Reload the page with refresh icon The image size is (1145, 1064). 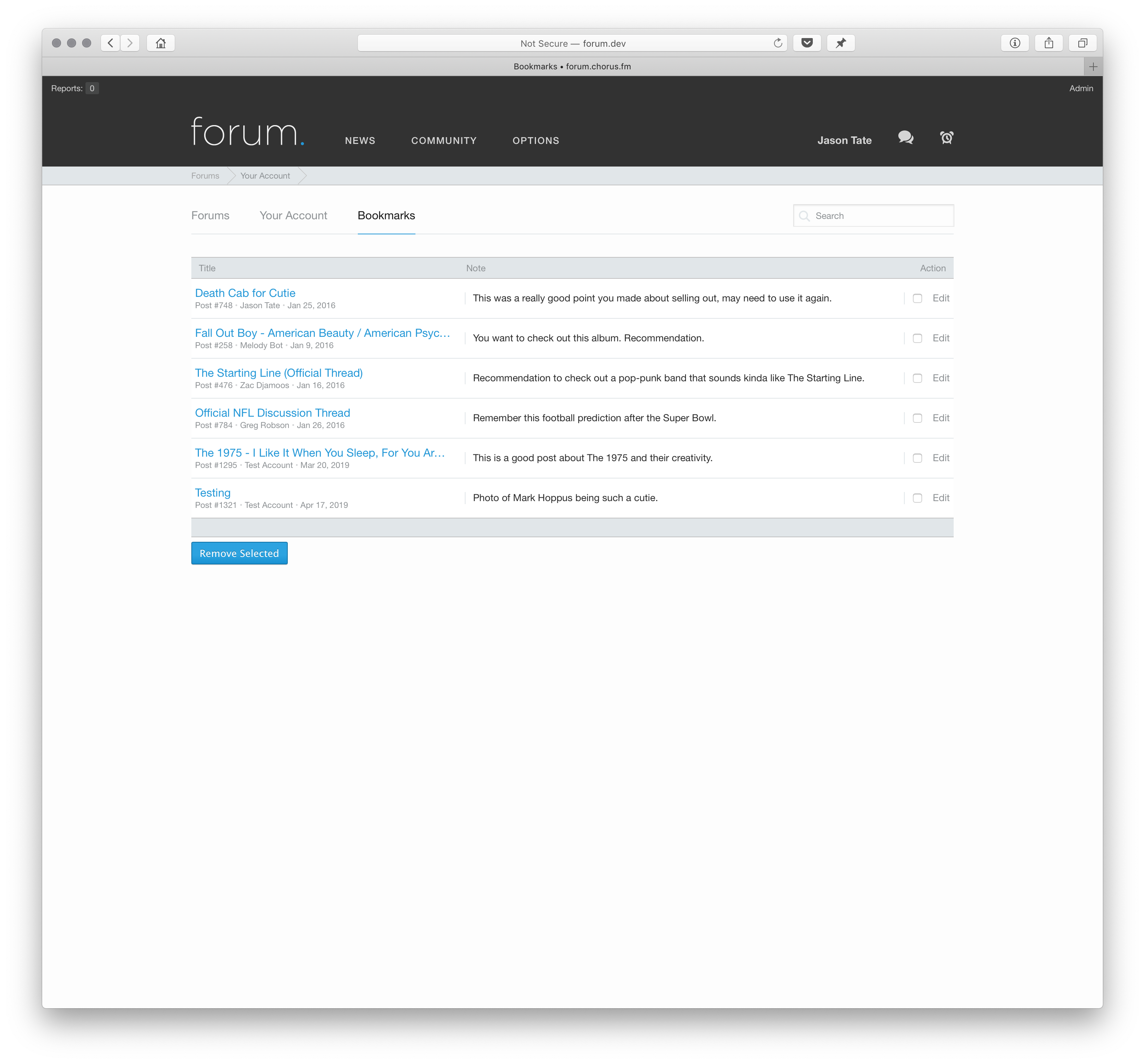[x=778, y=43]
